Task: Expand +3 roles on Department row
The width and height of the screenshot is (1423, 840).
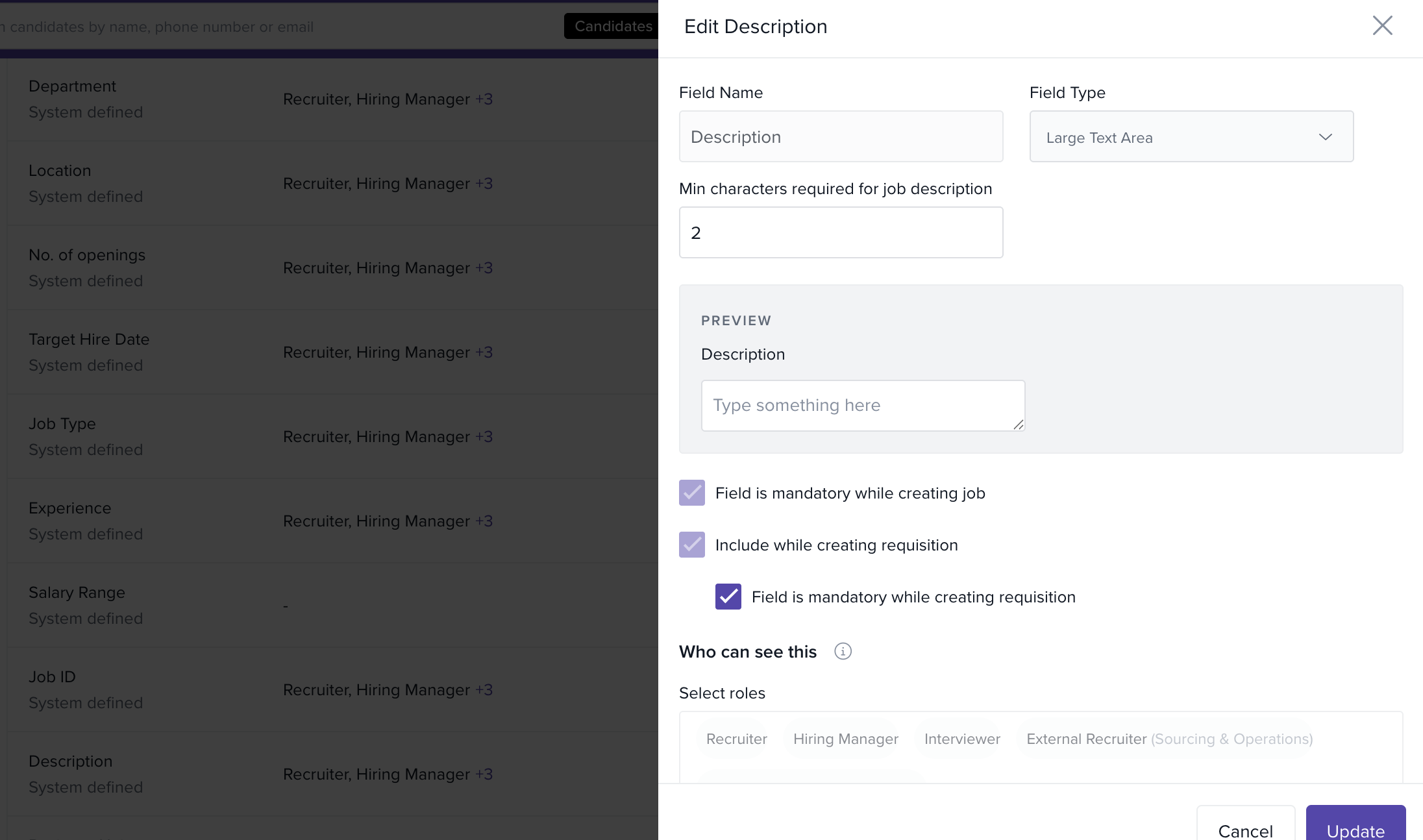Action: (484, 99)
